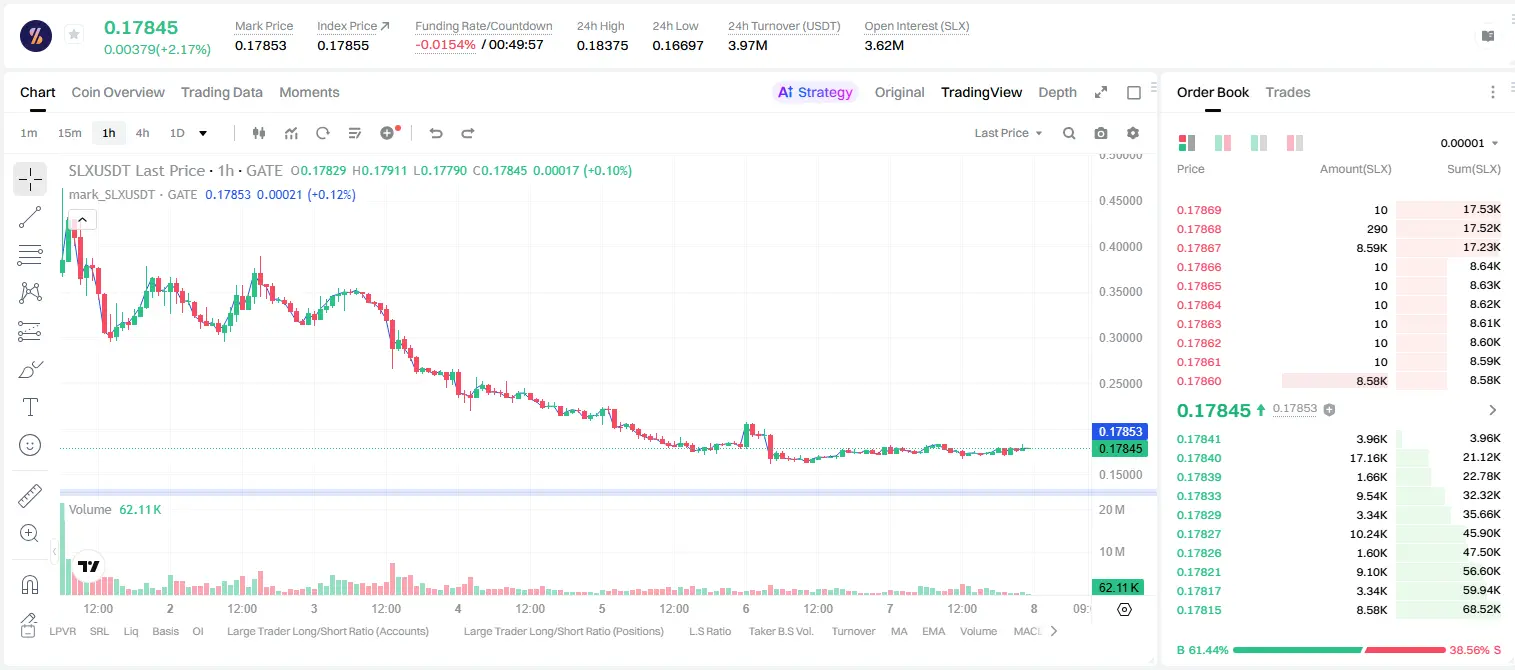Open Order Book three-dot options menu
The width and height of the screenshot is (1515, 670).
(x=1493, y=92)
